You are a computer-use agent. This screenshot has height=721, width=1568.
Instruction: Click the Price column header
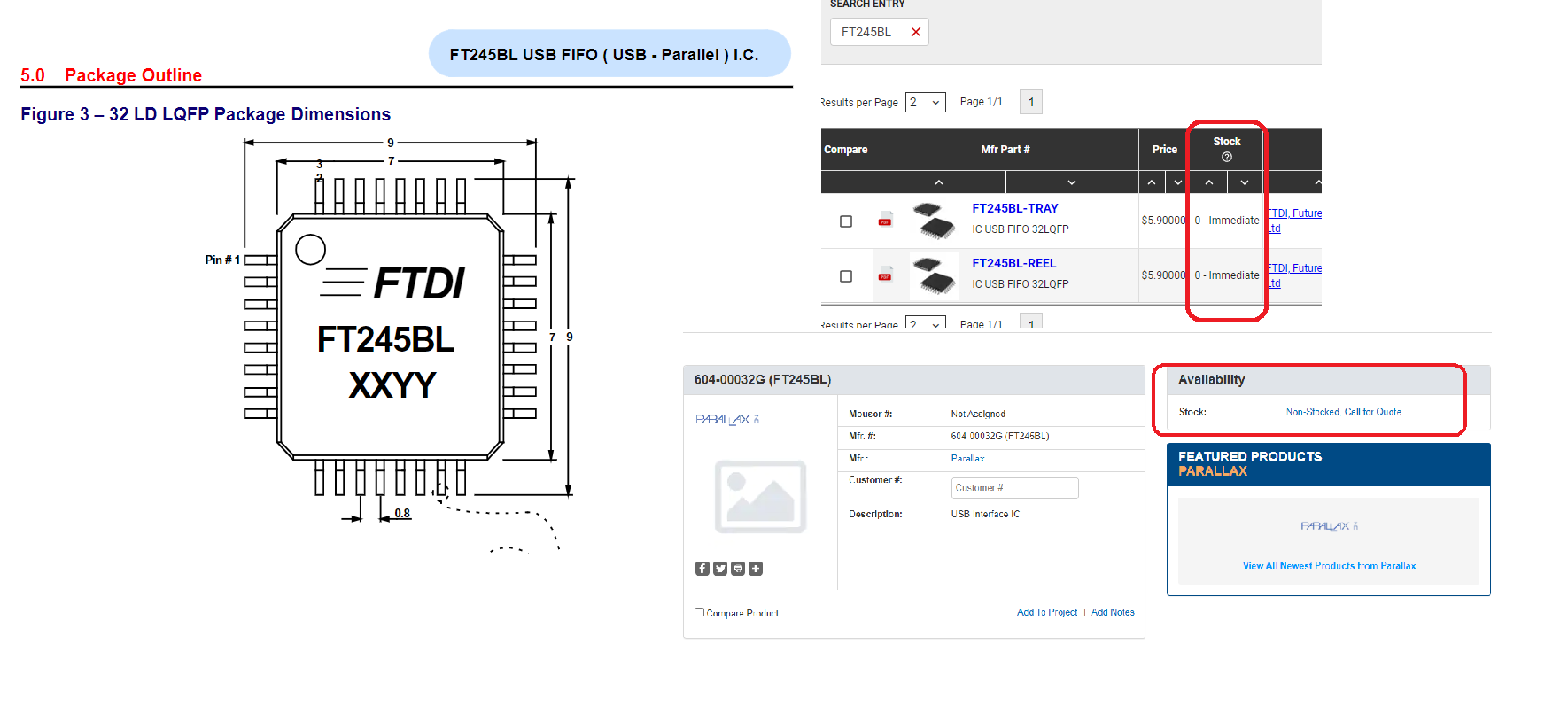[x=1165, y=150]
